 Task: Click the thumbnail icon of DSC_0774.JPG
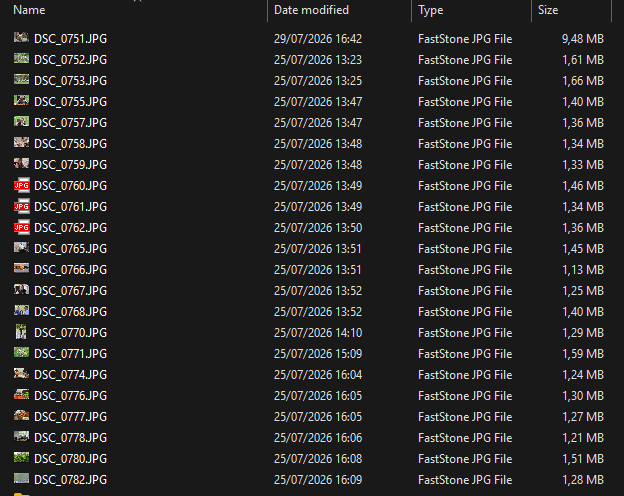(21, 373)
